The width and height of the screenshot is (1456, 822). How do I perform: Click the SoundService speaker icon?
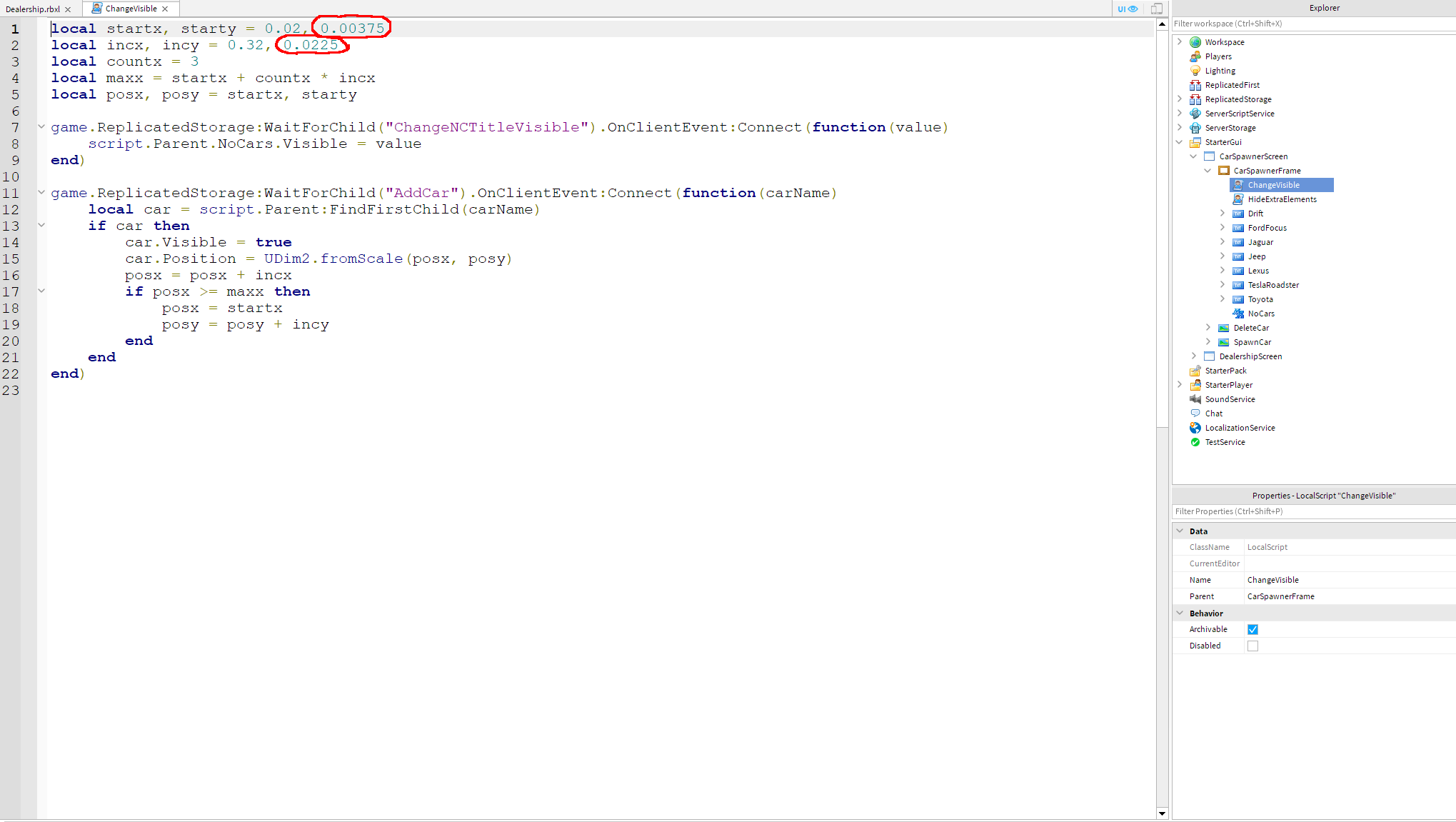pos(1195,399)
